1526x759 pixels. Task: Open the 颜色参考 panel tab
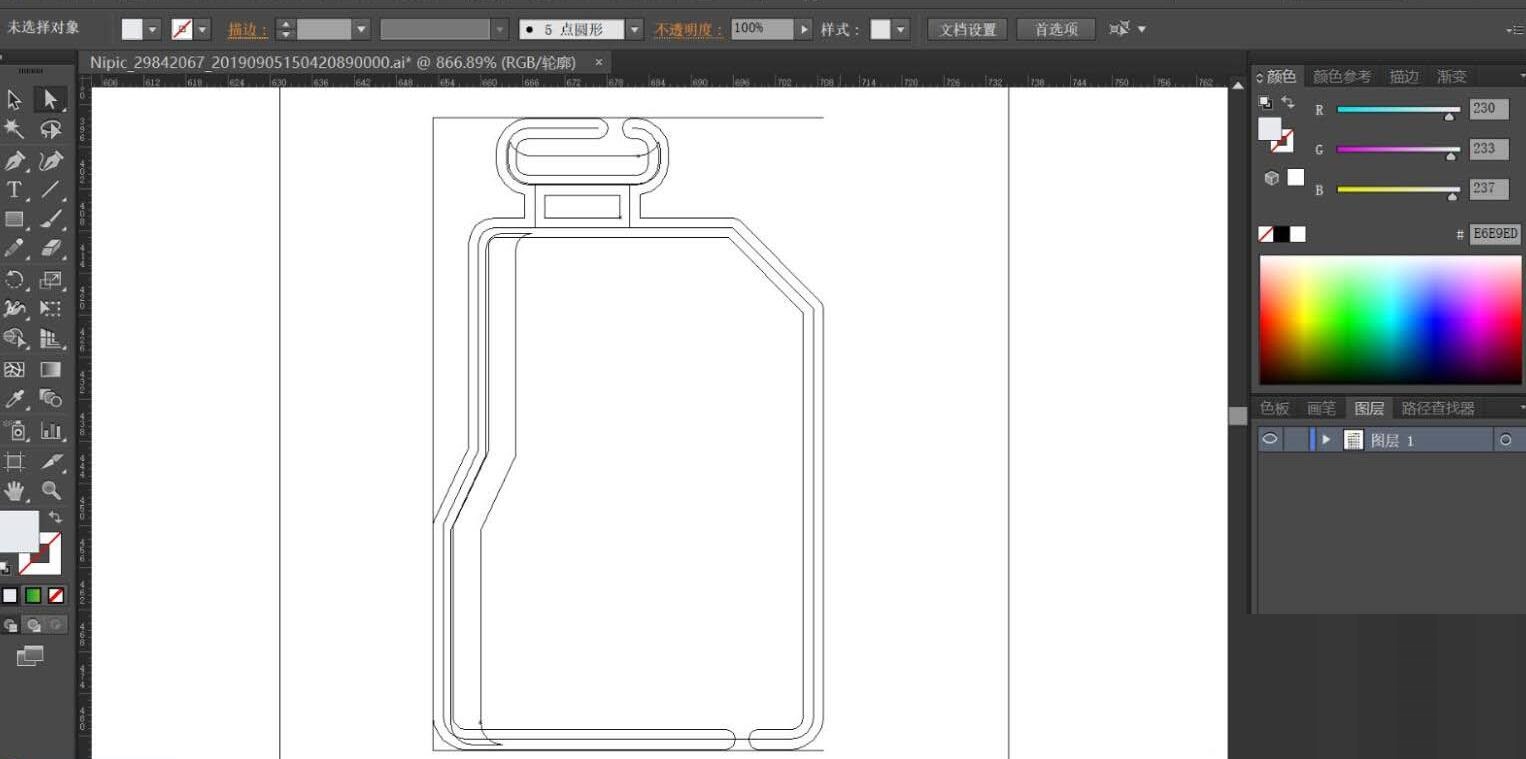tap(1342, 76)
